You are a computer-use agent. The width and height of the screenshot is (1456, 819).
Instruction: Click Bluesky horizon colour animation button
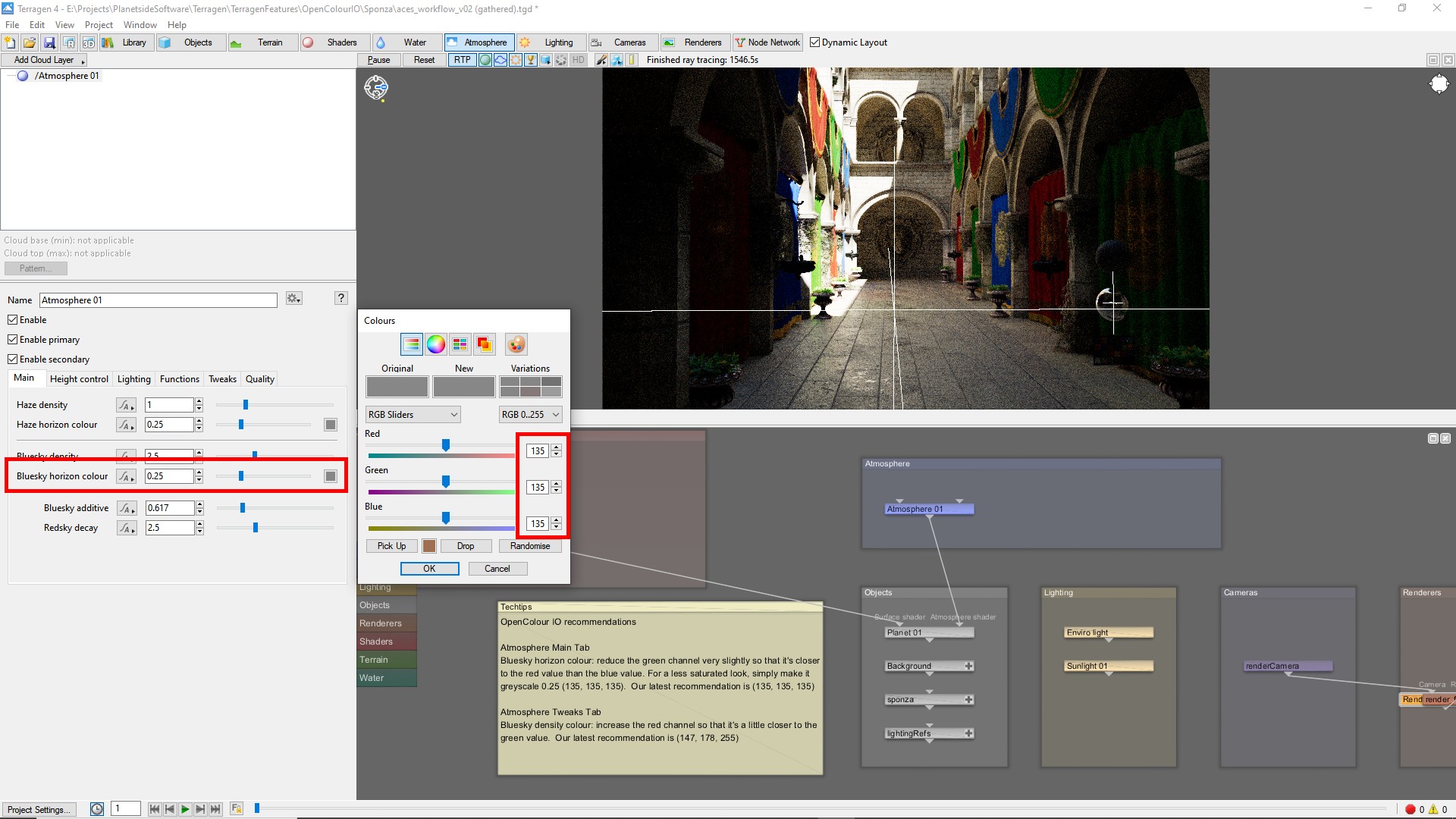(126, 476)
